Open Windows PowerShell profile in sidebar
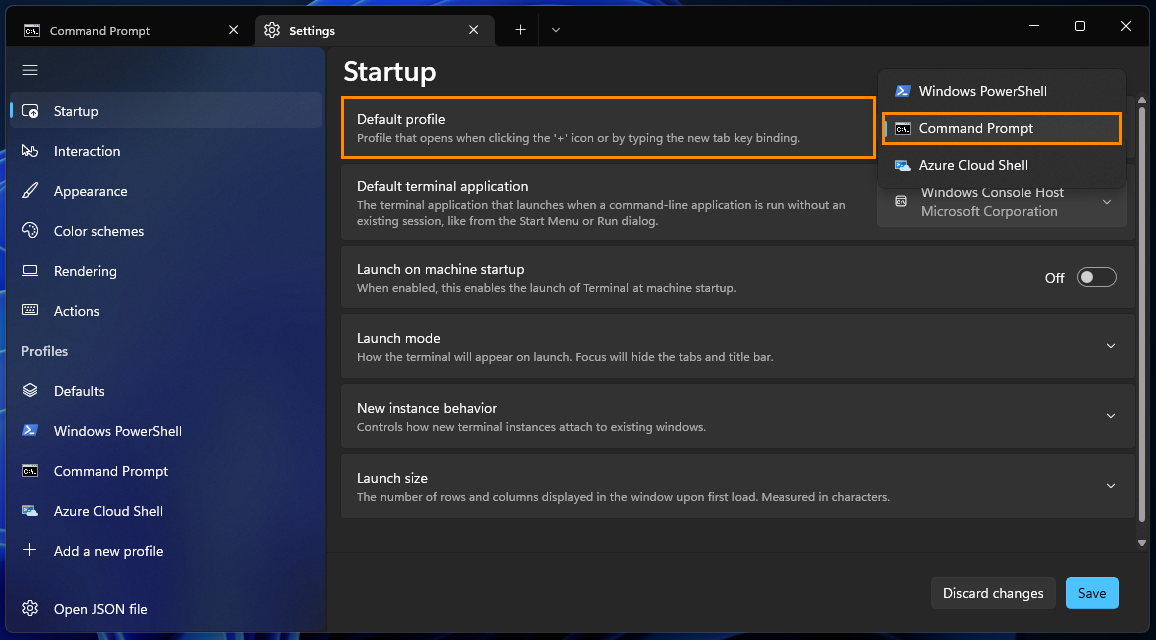 [x=166, y=431]
